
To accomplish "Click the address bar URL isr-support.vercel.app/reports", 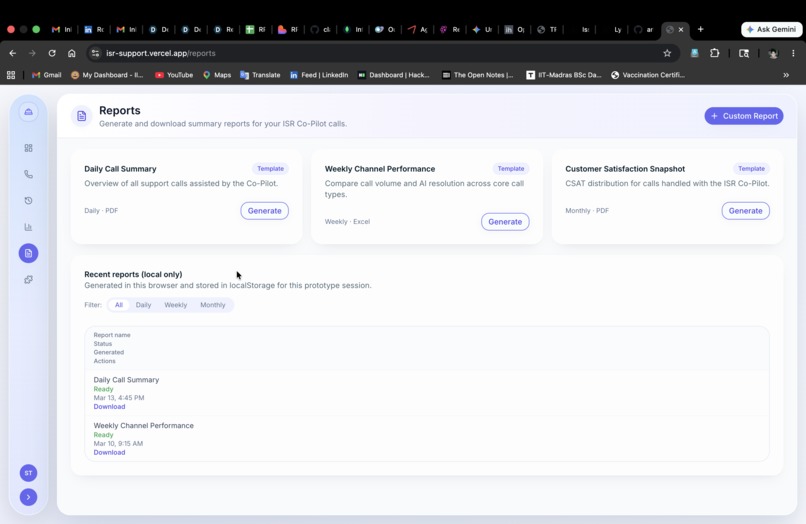I will tap(161, 53).
